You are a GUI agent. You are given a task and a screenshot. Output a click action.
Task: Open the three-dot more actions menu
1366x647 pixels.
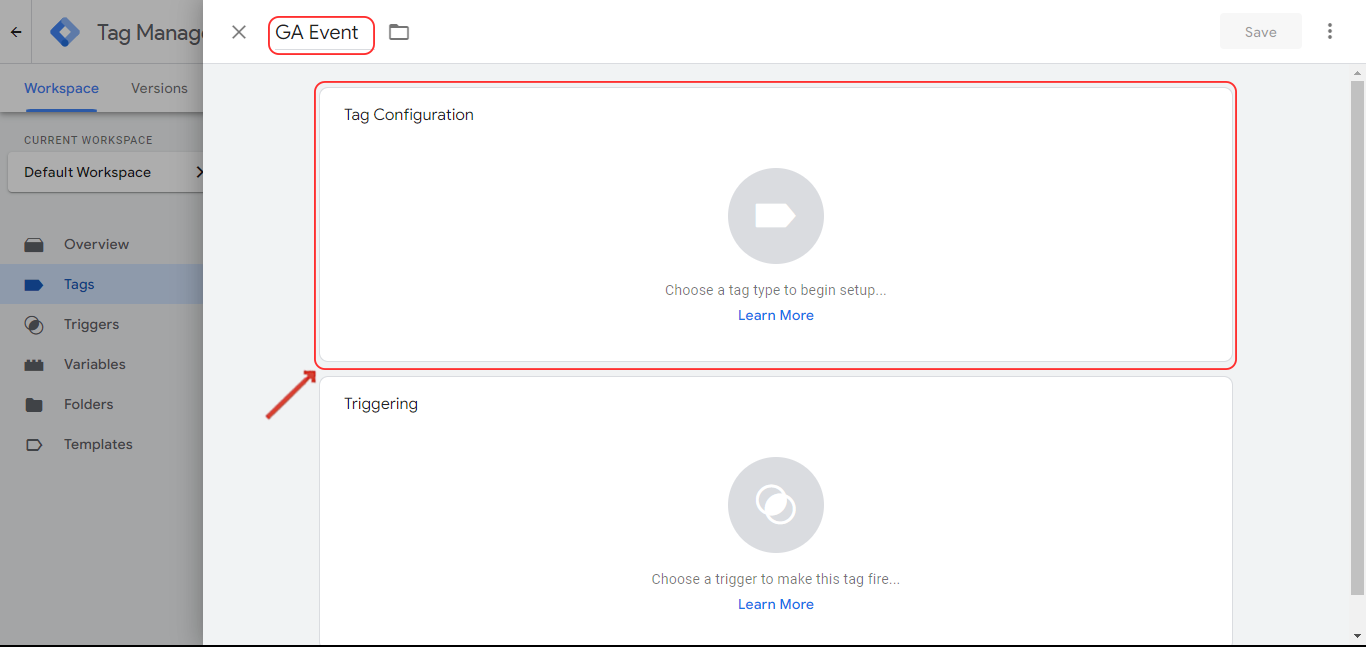(1330, 31)
